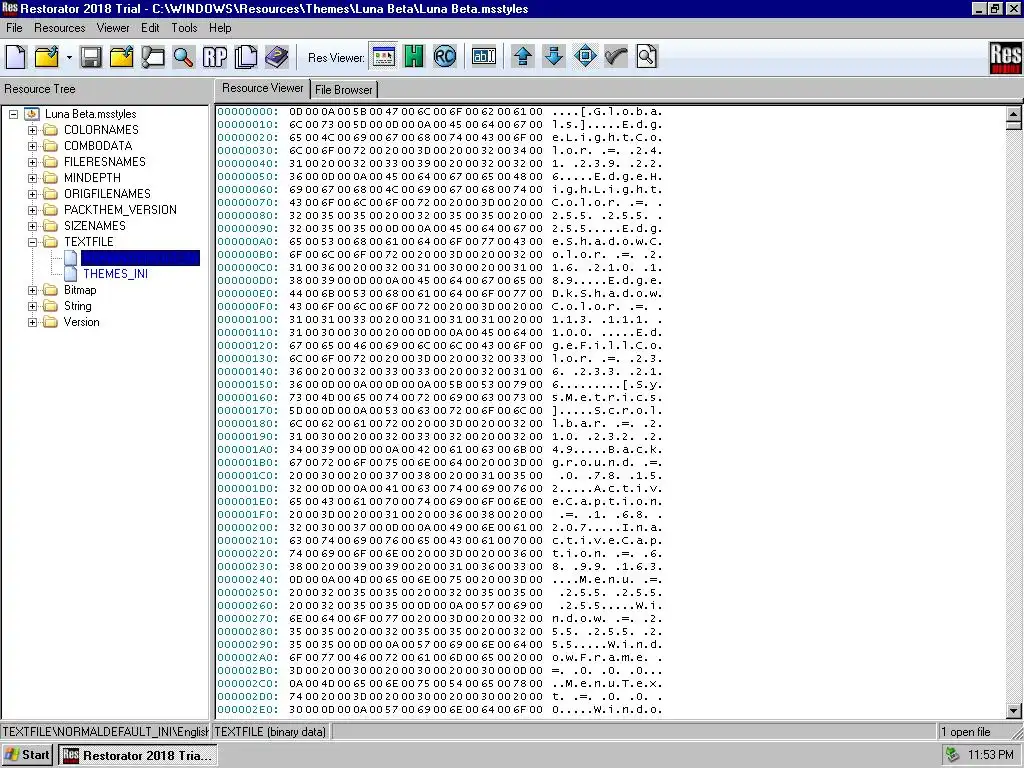Click the offset 00000000 first hex row

440,112
